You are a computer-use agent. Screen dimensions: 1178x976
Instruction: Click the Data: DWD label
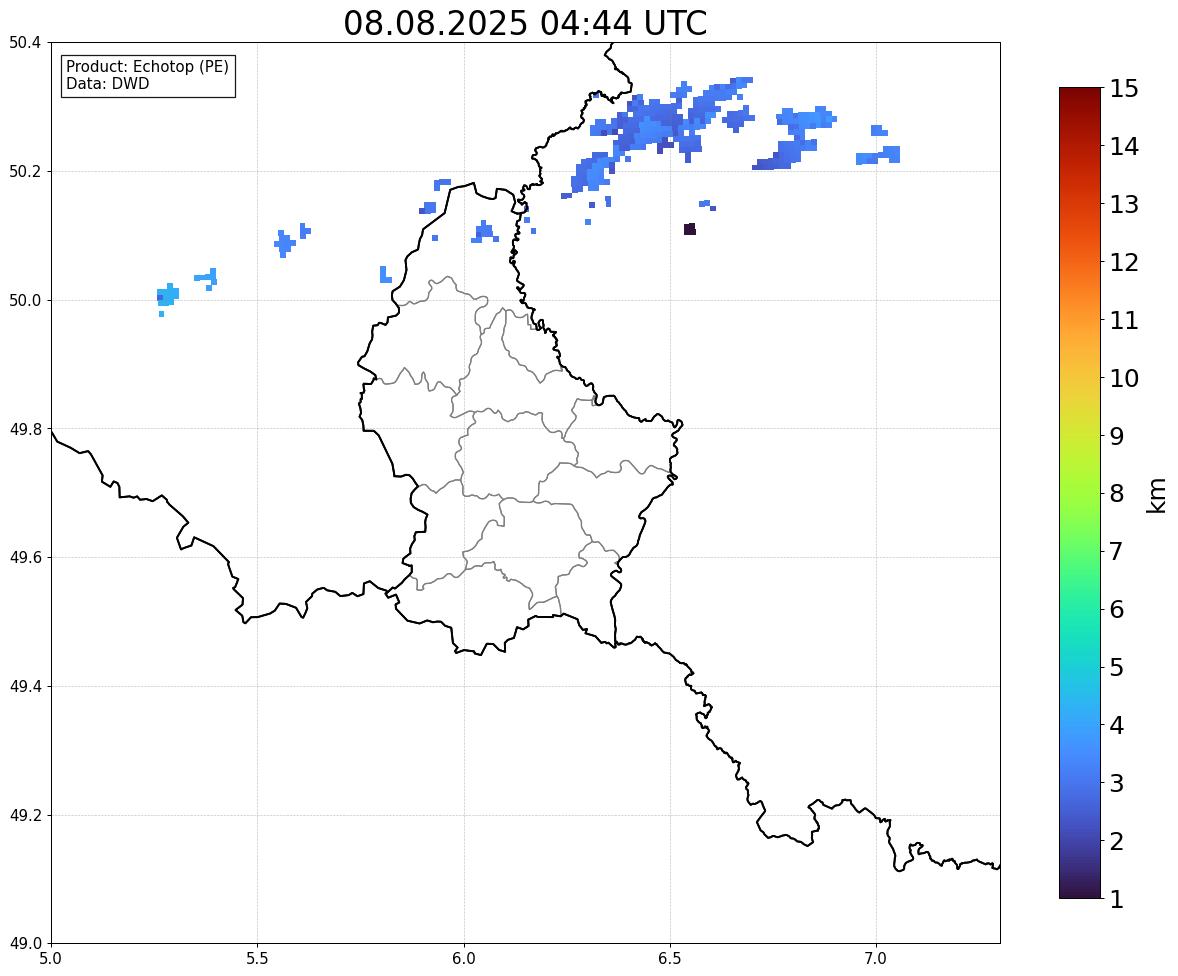click(107, 83)
